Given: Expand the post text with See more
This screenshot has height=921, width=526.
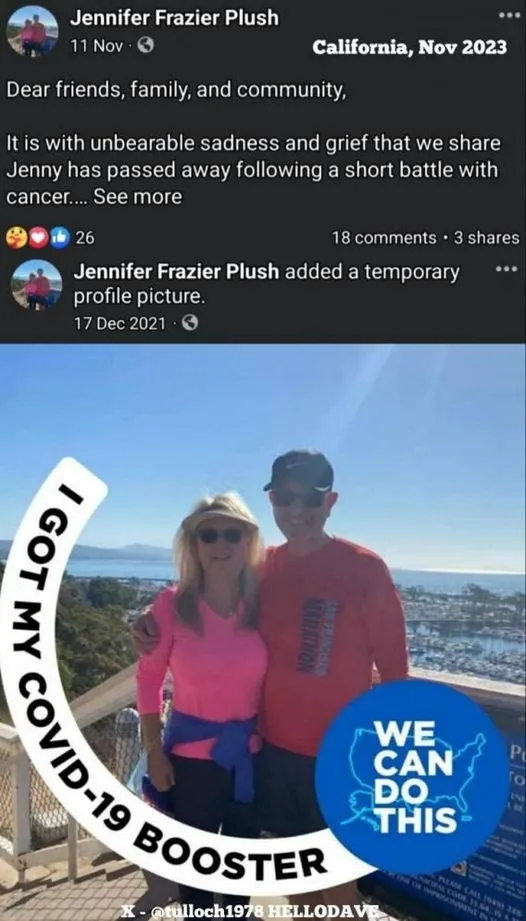Looking at the screenshot, I should point(137,197).
